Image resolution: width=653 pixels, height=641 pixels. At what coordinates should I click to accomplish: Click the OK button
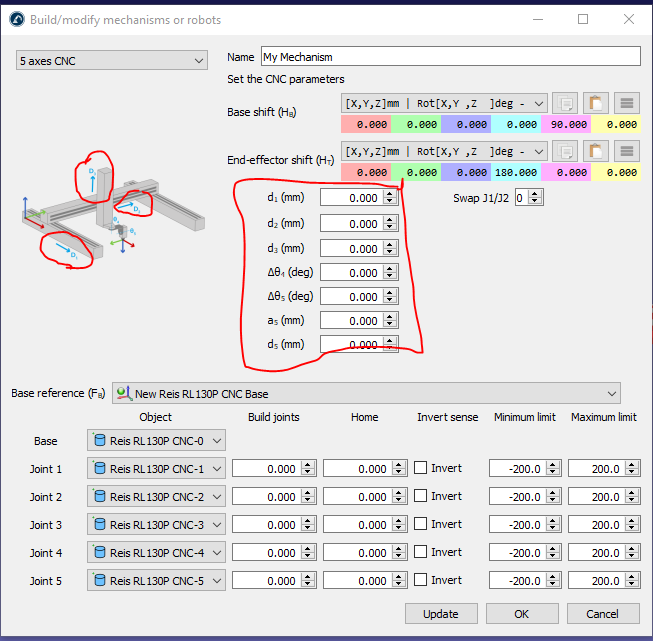point(521,614)
